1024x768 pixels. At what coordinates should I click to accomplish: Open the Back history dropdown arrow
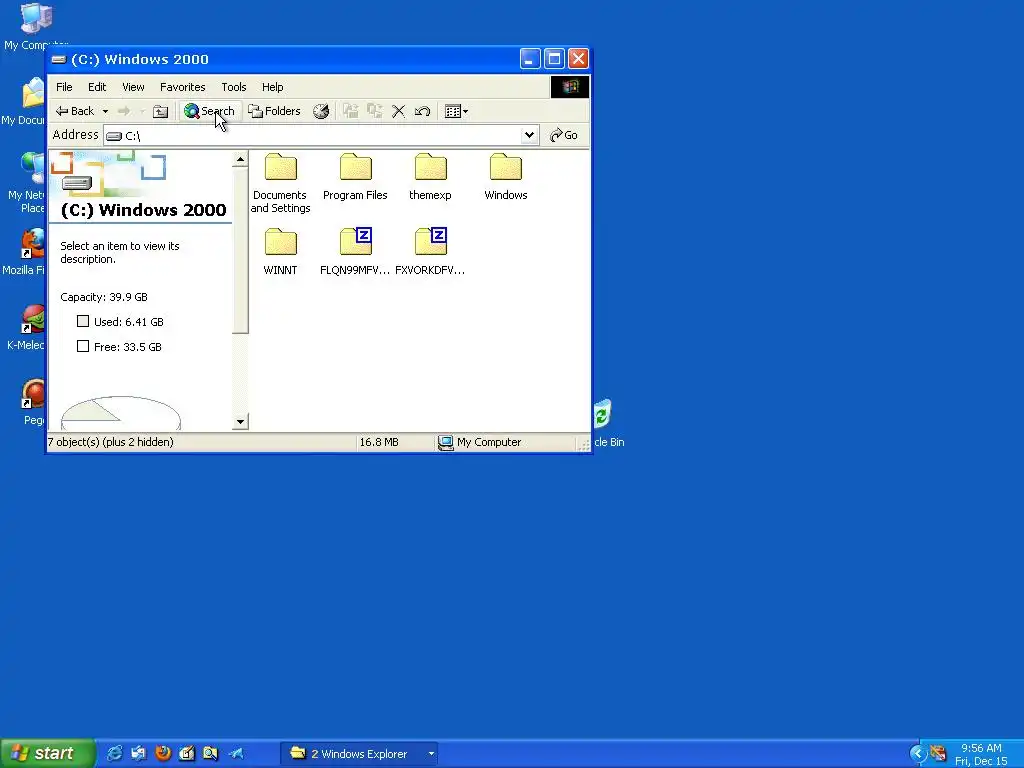(x=105, y=111)
